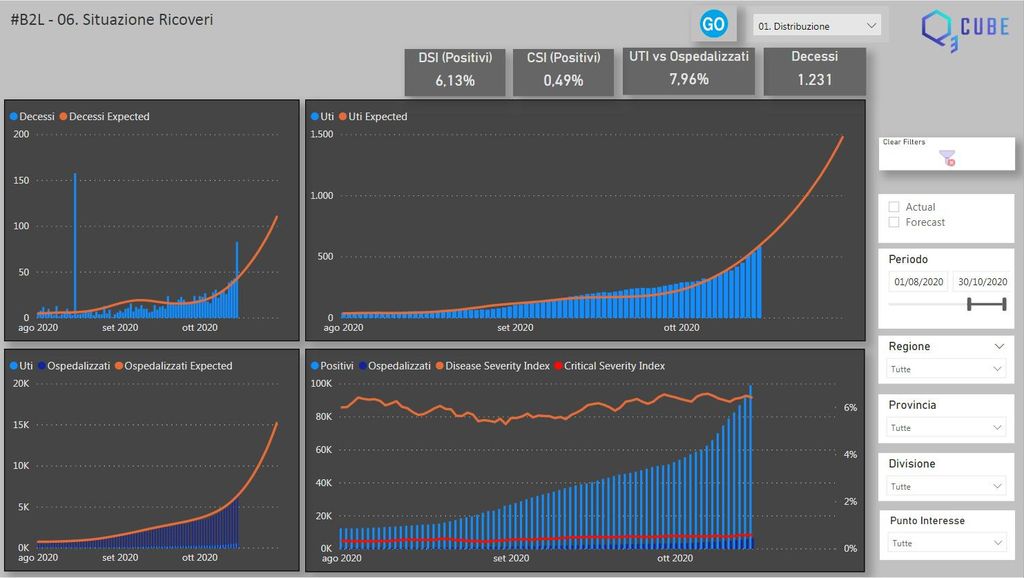This screenshot has width=1024, height=578.
Task: Click the Clear Filters funnel icon
Action: (x=947, y=157)
